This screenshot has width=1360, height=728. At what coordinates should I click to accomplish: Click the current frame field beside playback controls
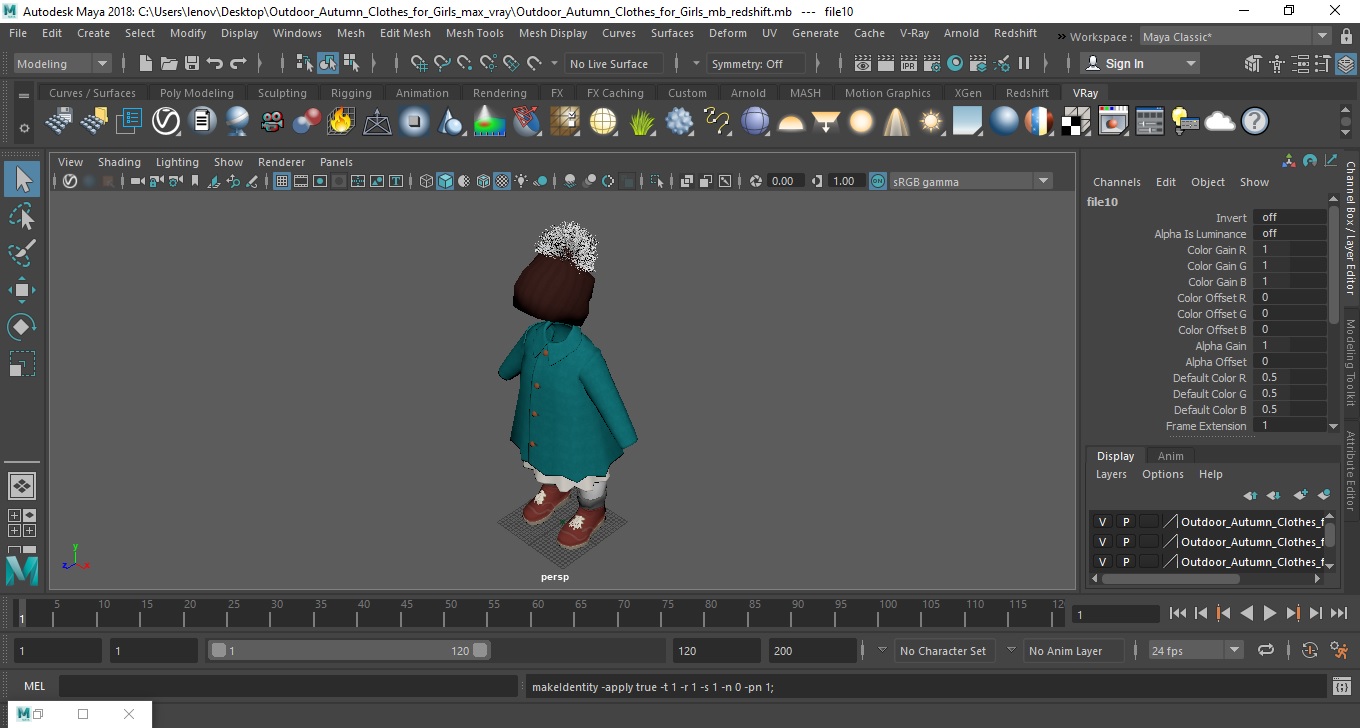point(1115,614)
